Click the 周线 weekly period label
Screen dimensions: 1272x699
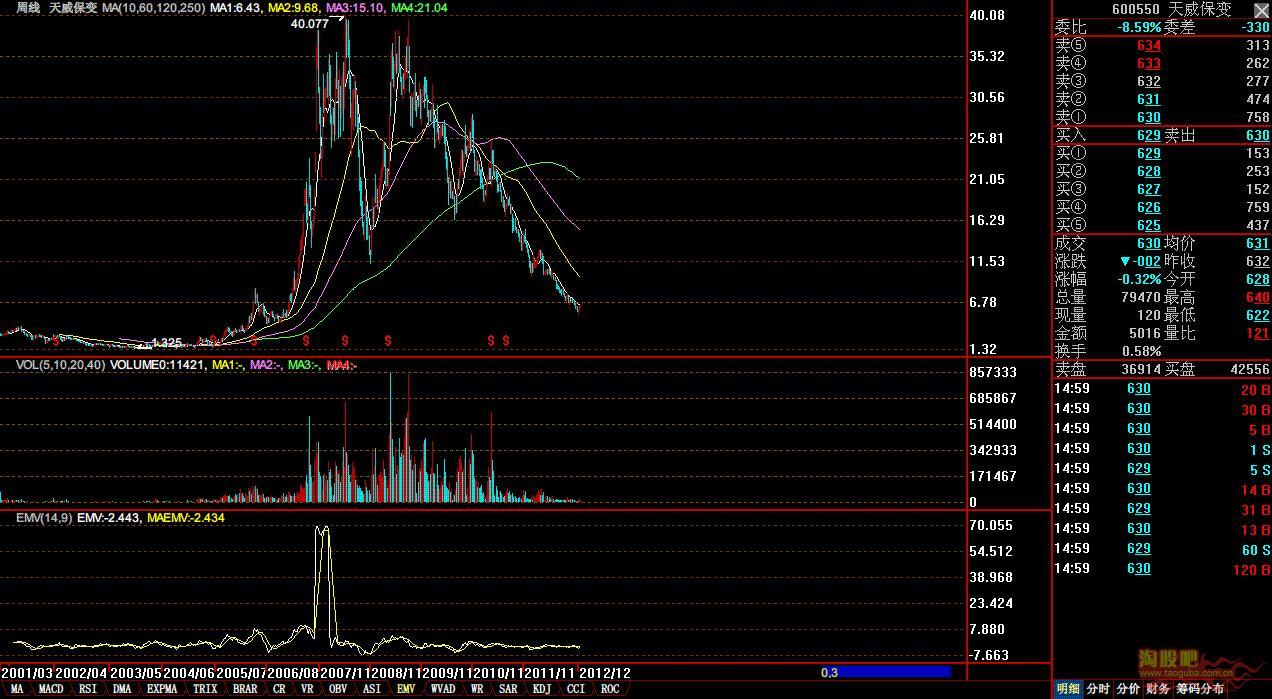29,7
